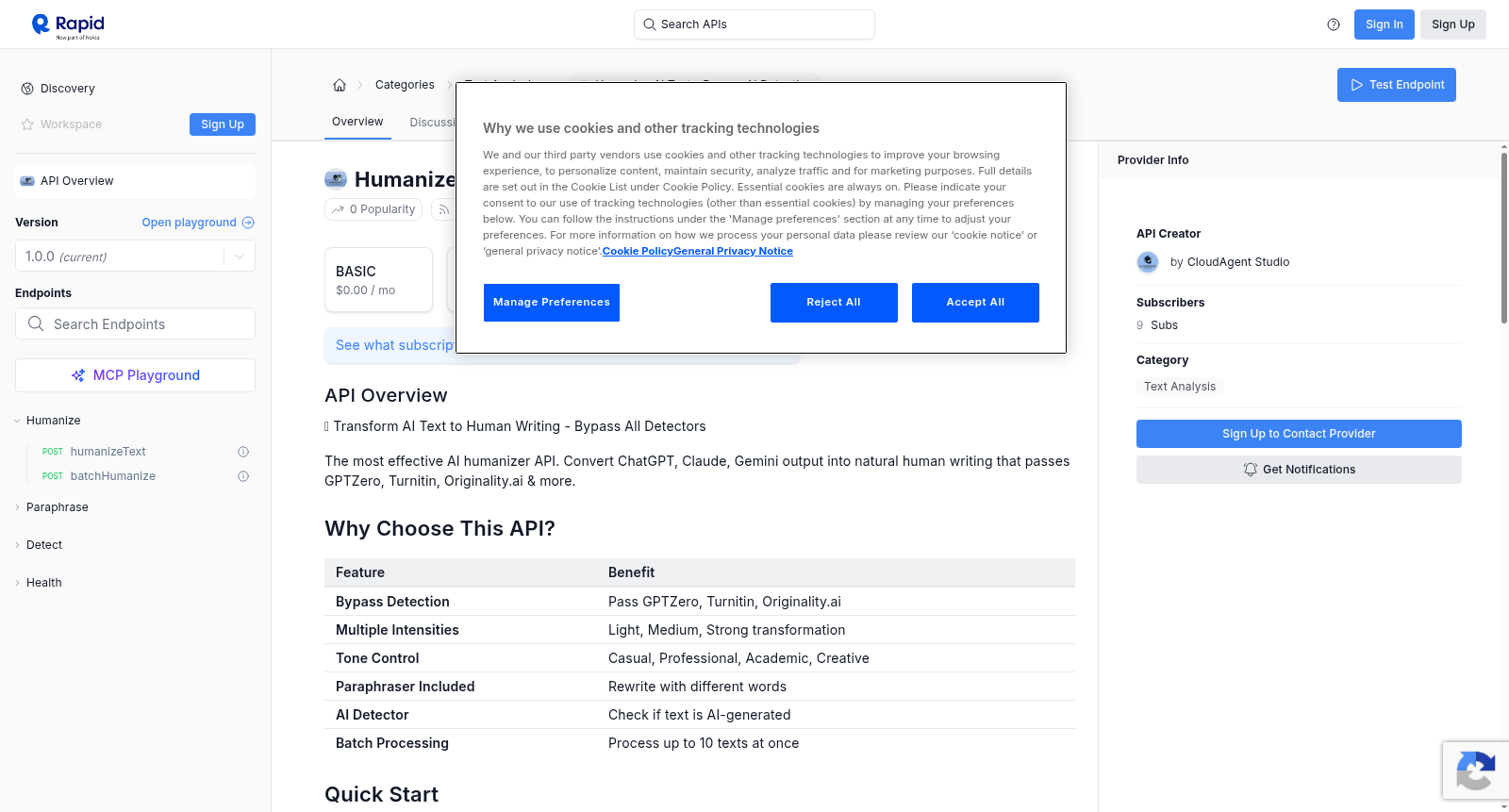Click the MCP Playground sparkle icon

click(x=78, y=375)
